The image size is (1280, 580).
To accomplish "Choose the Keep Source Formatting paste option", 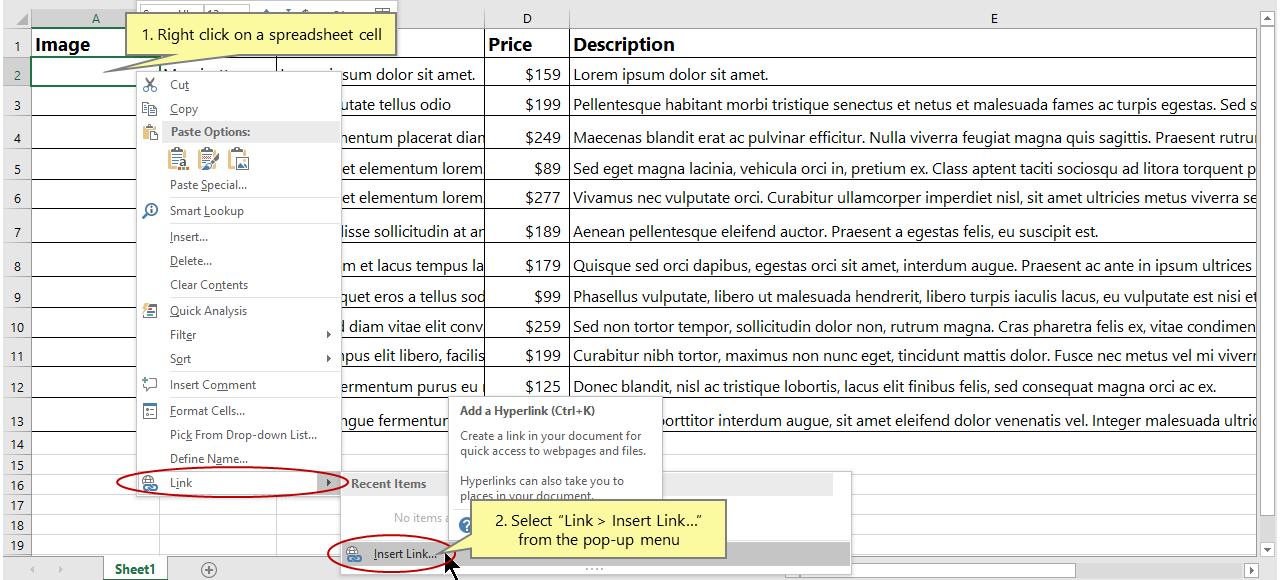I will (178, 158).
